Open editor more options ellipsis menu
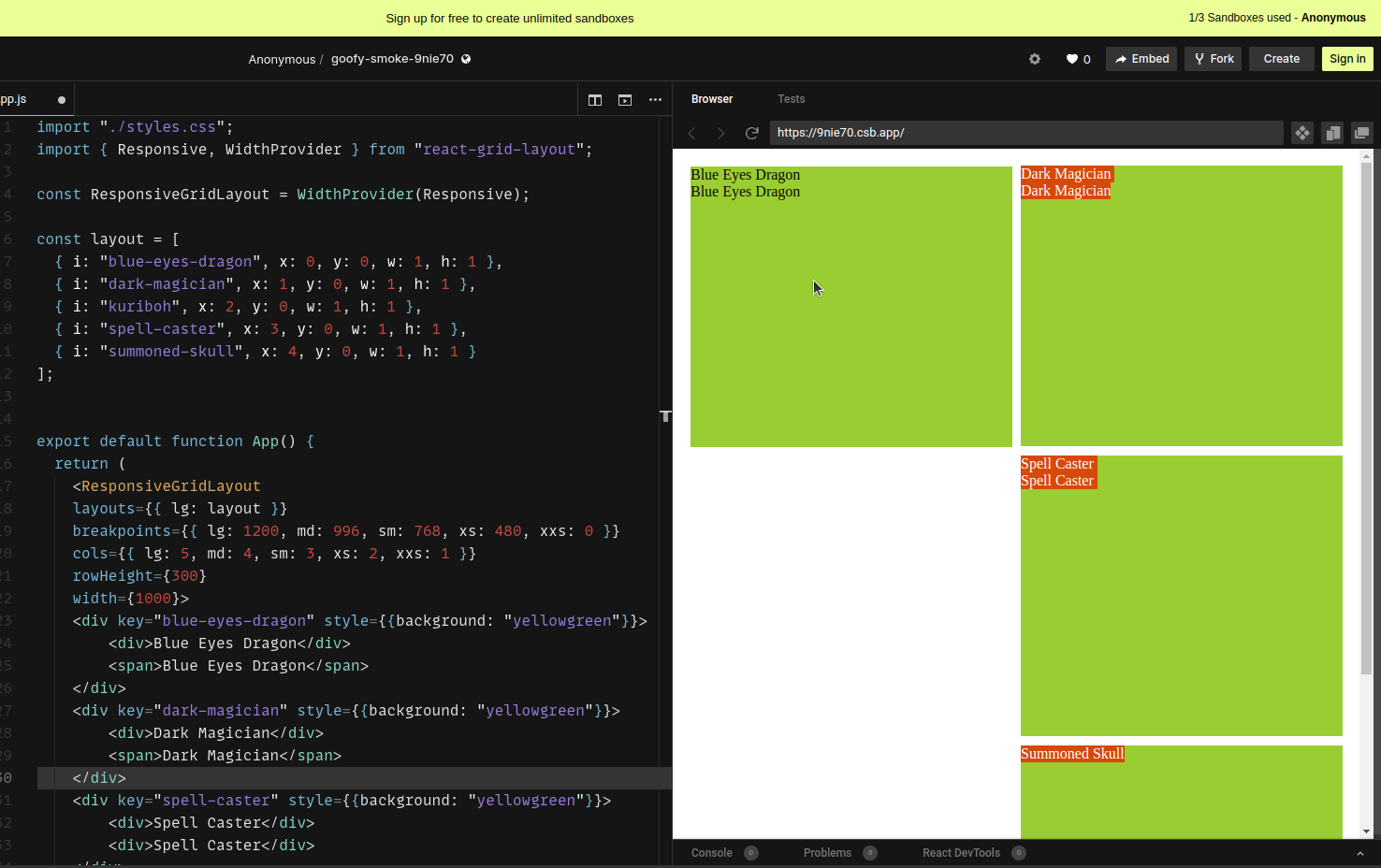 coord(655,100)
